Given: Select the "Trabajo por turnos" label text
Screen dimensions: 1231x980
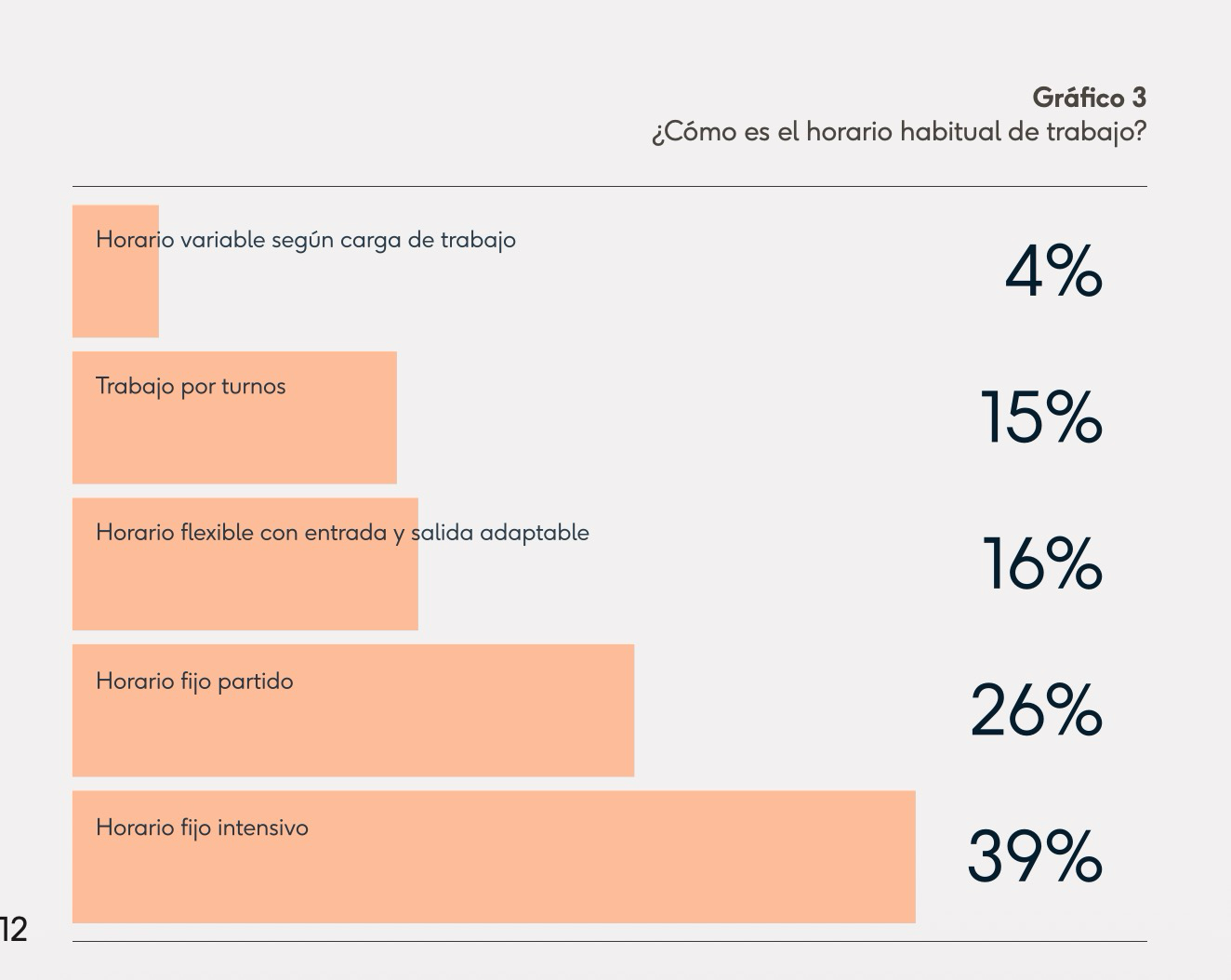Looking at the screenshot, I should [x=191, y=386].
